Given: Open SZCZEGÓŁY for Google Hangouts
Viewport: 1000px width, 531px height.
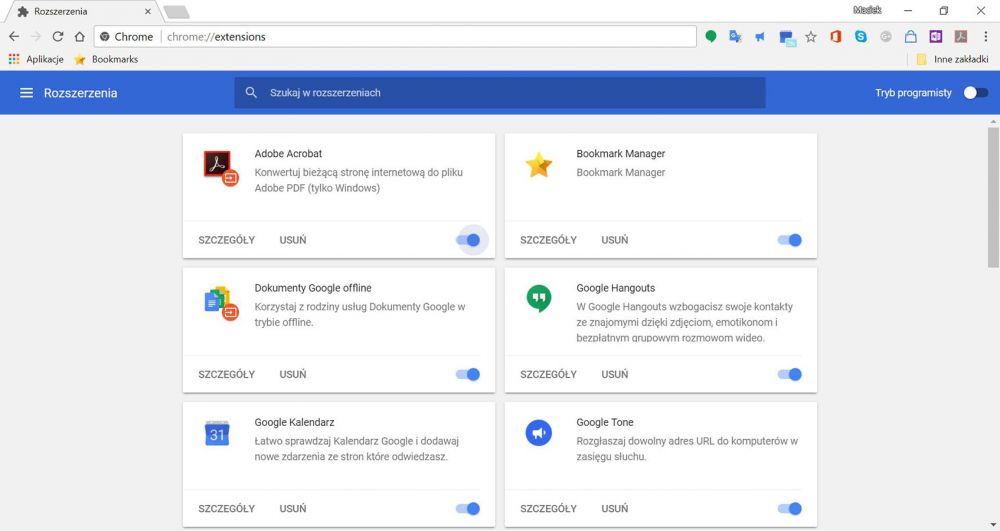Looking at the screenshot, I should click(x=548, y=374).
